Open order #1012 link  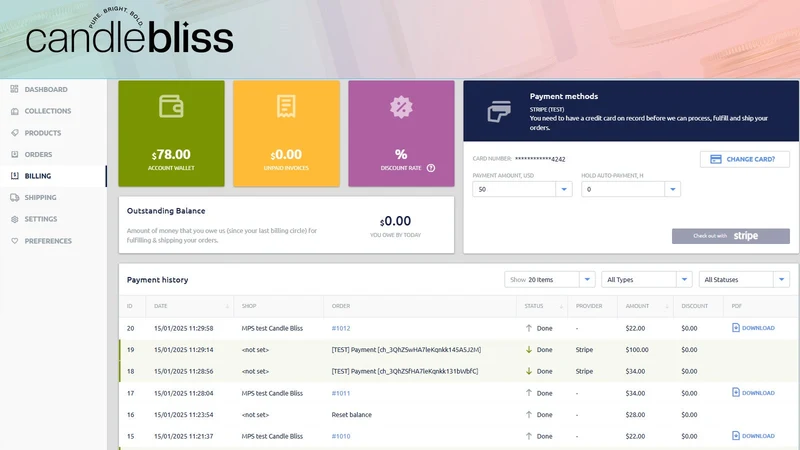[x=341, y=328]
